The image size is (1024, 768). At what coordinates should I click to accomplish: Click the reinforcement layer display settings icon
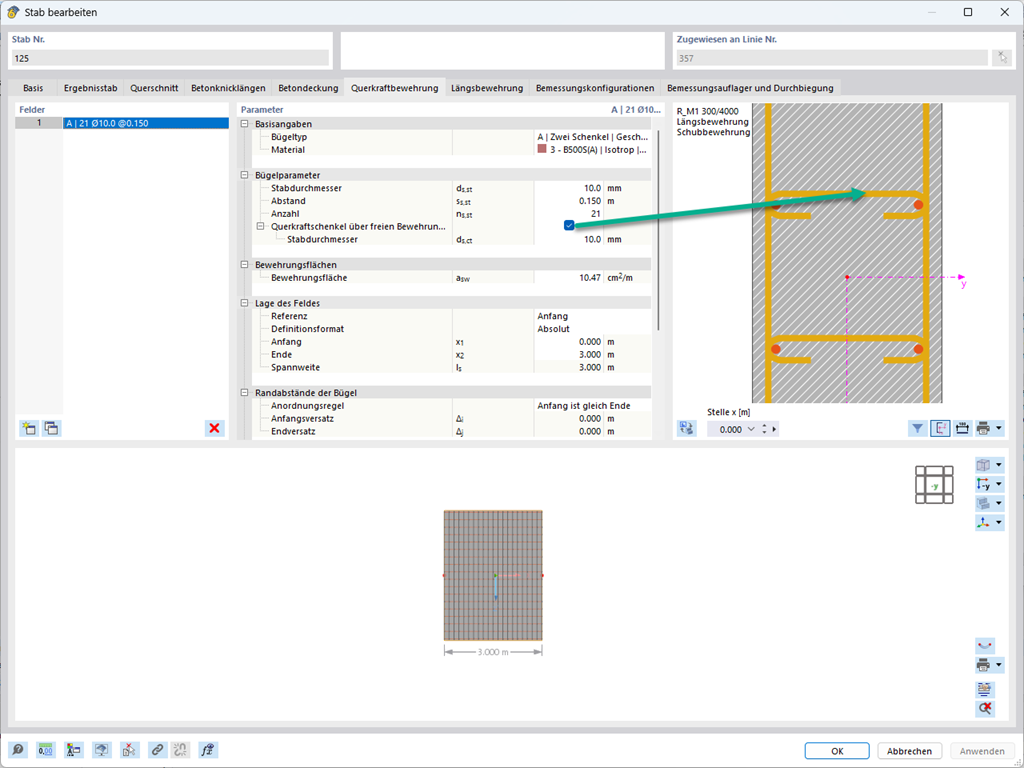pos(985,689)
